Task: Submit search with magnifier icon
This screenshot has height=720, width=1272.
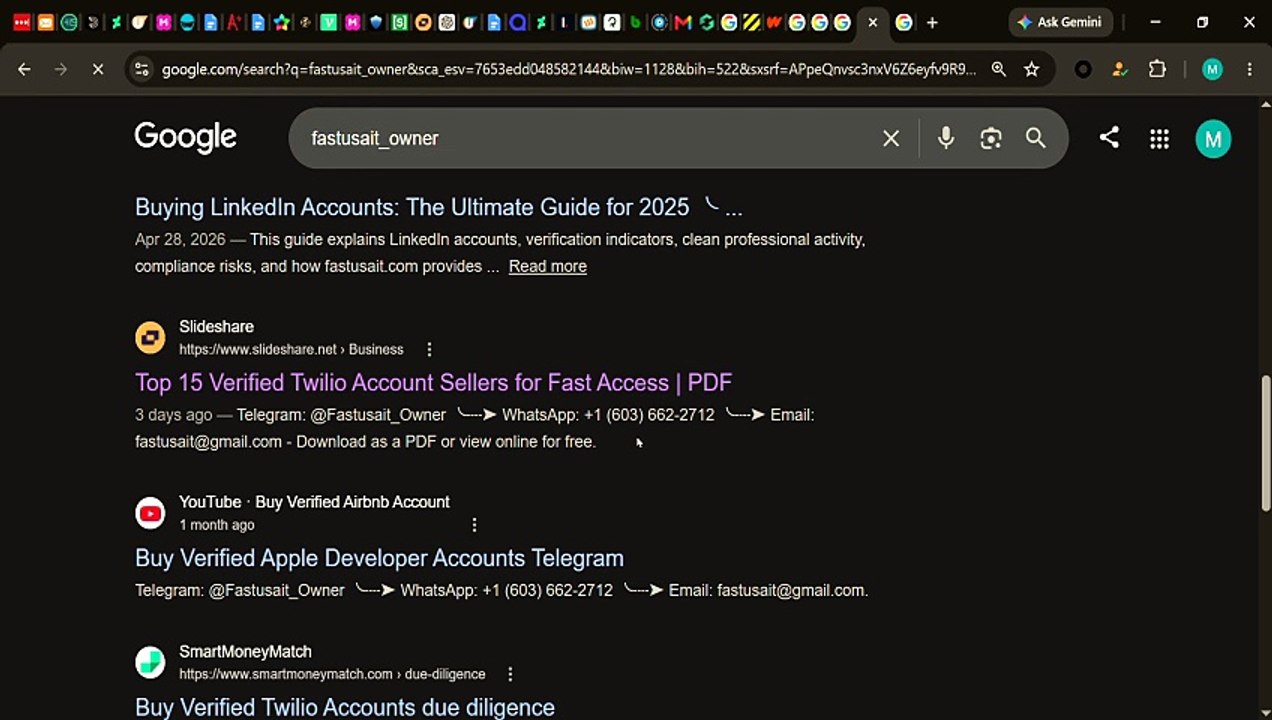Action: 1036,138
